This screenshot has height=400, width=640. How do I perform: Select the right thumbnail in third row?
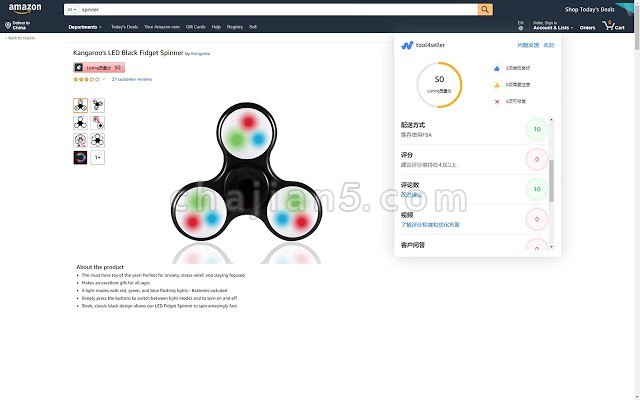click(98, 140)
